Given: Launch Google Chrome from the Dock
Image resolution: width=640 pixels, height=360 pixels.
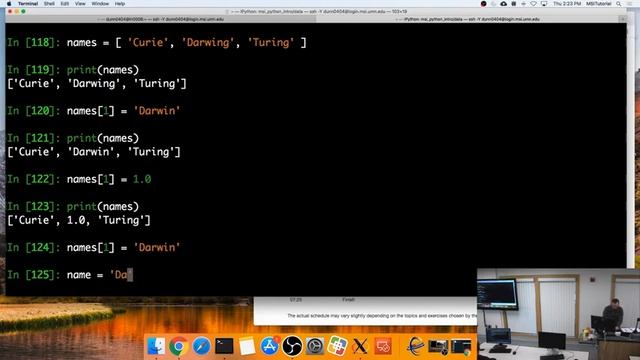Looking at the screenshot, I should [x=178, y=346].
